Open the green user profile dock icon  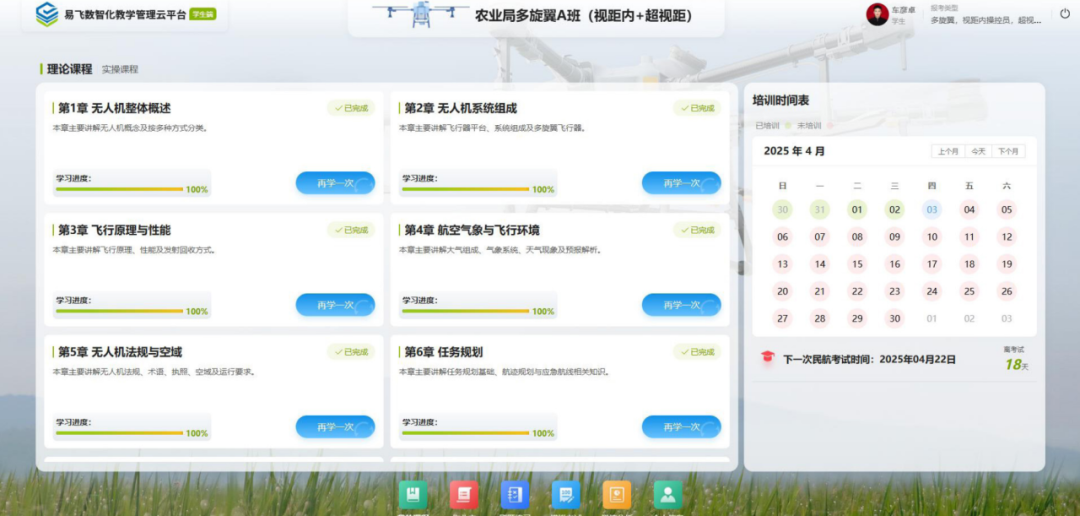[x=668, y=495]
